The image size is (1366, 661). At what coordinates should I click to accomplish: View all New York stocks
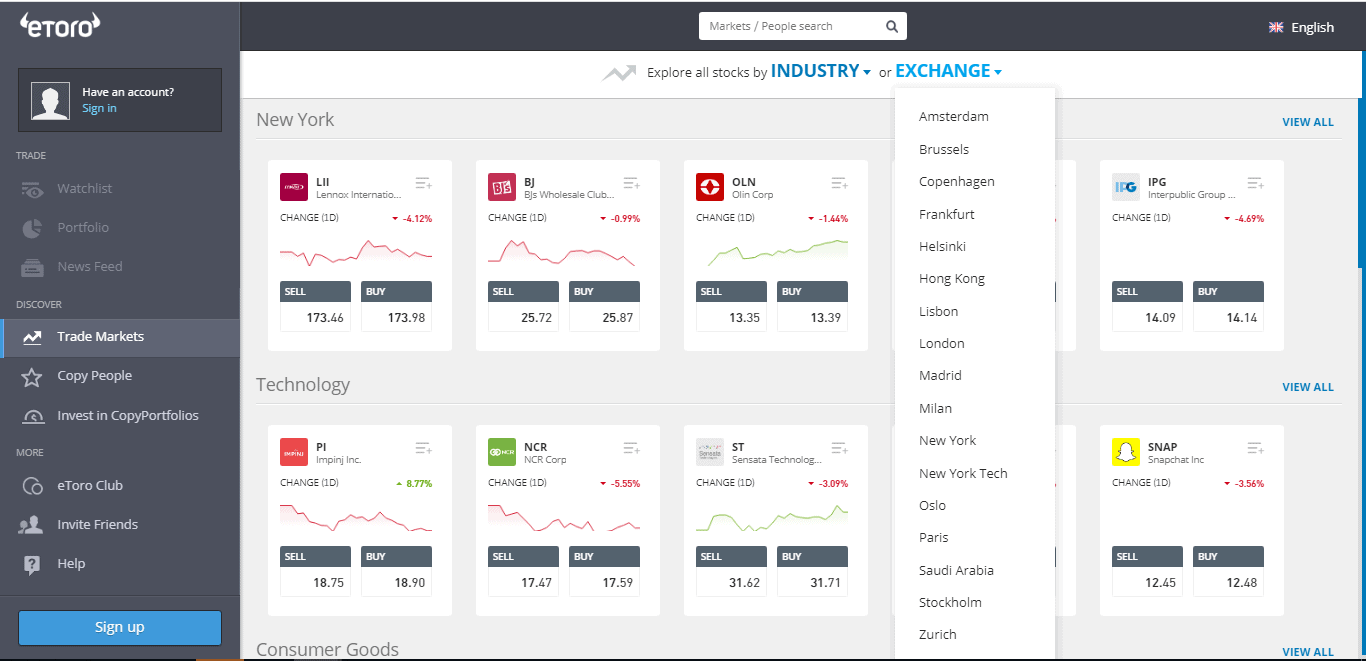coord(1308,122)
